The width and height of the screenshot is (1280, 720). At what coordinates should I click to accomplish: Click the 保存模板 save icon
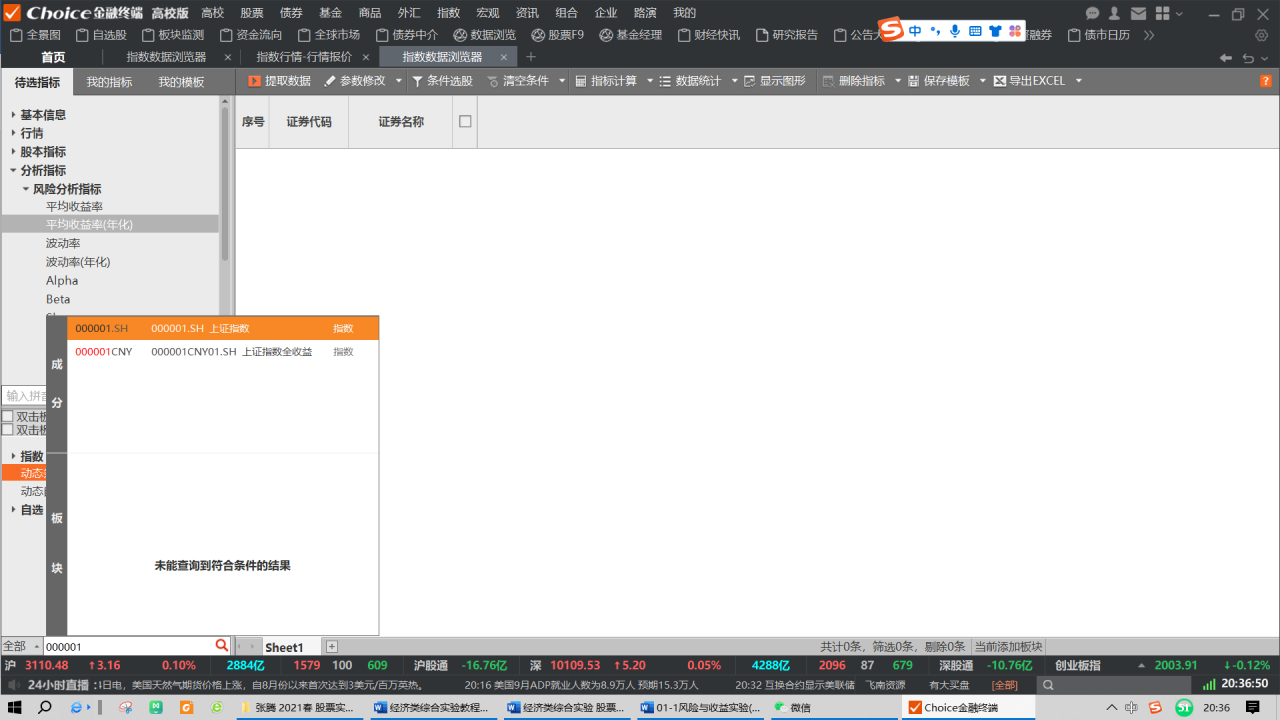[x=914, y=81]
